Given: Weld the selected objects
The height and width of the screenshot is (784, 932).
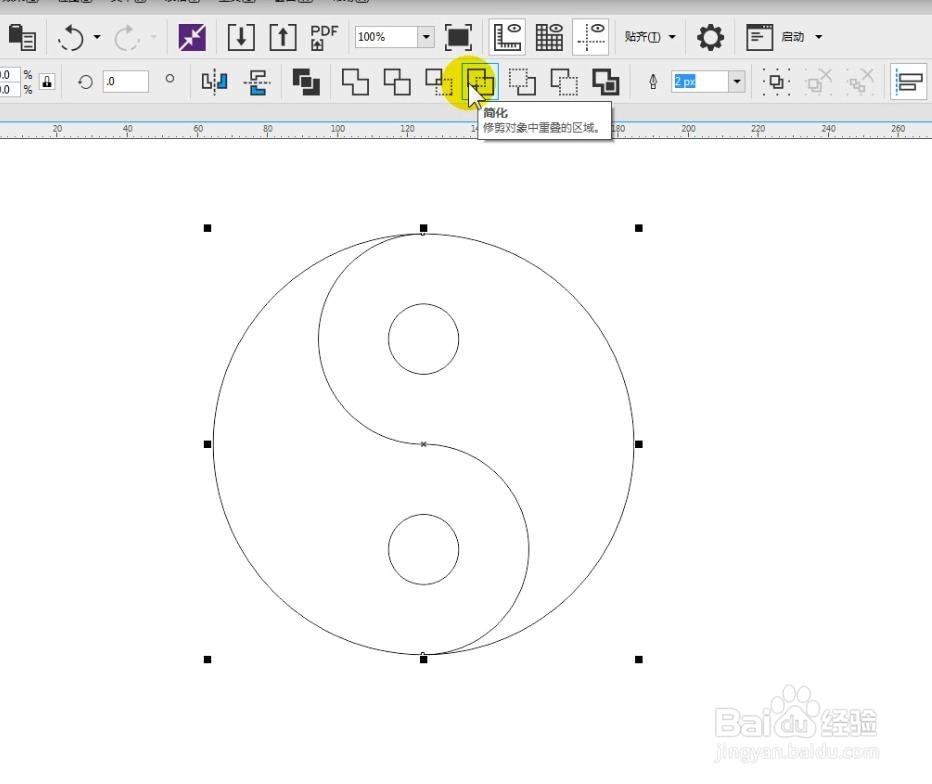Looking at the screenshot, I should pyautogui.click(x=355, y=81).
